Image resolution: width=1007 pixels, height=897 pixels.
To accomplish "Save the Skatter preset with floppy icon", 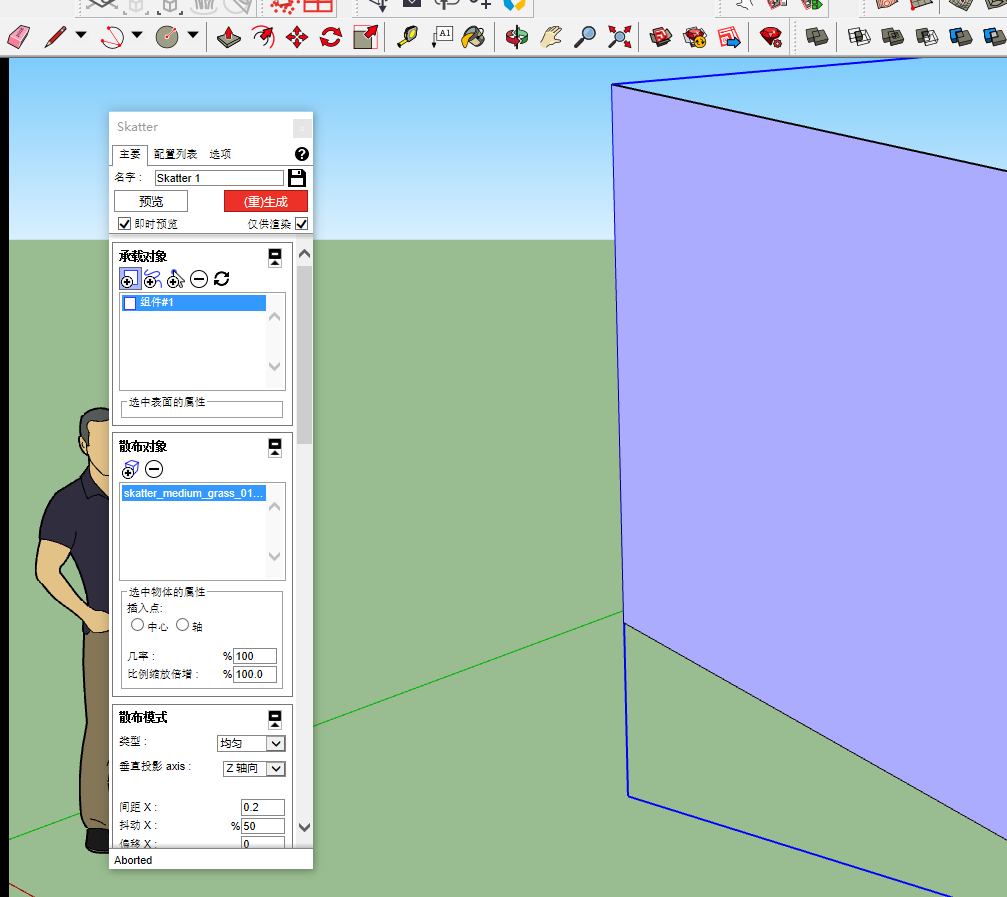I will click(x=297, y=178).
